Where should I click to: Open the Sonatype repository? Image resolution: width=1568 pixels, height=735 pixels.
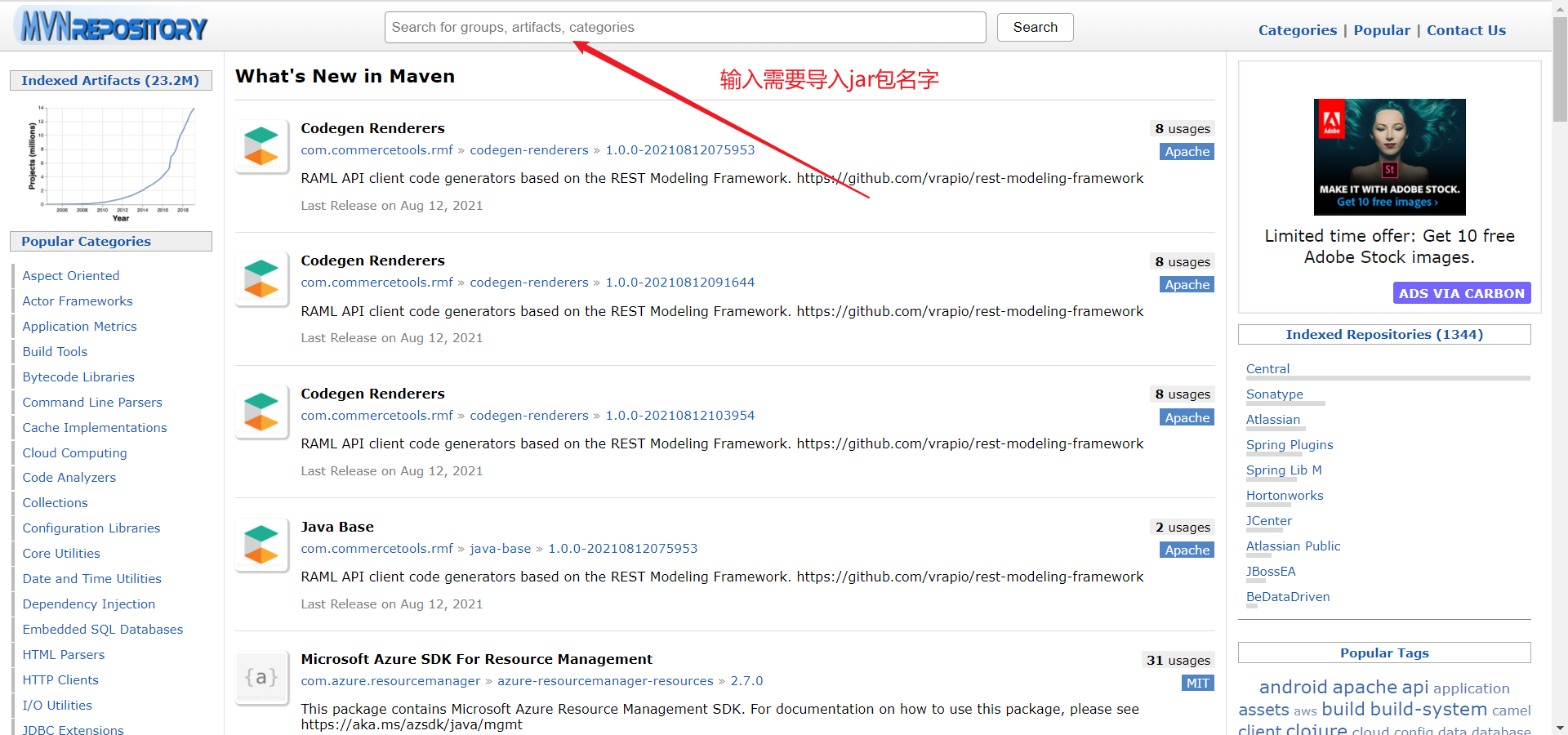click(x=1274, y=394)
